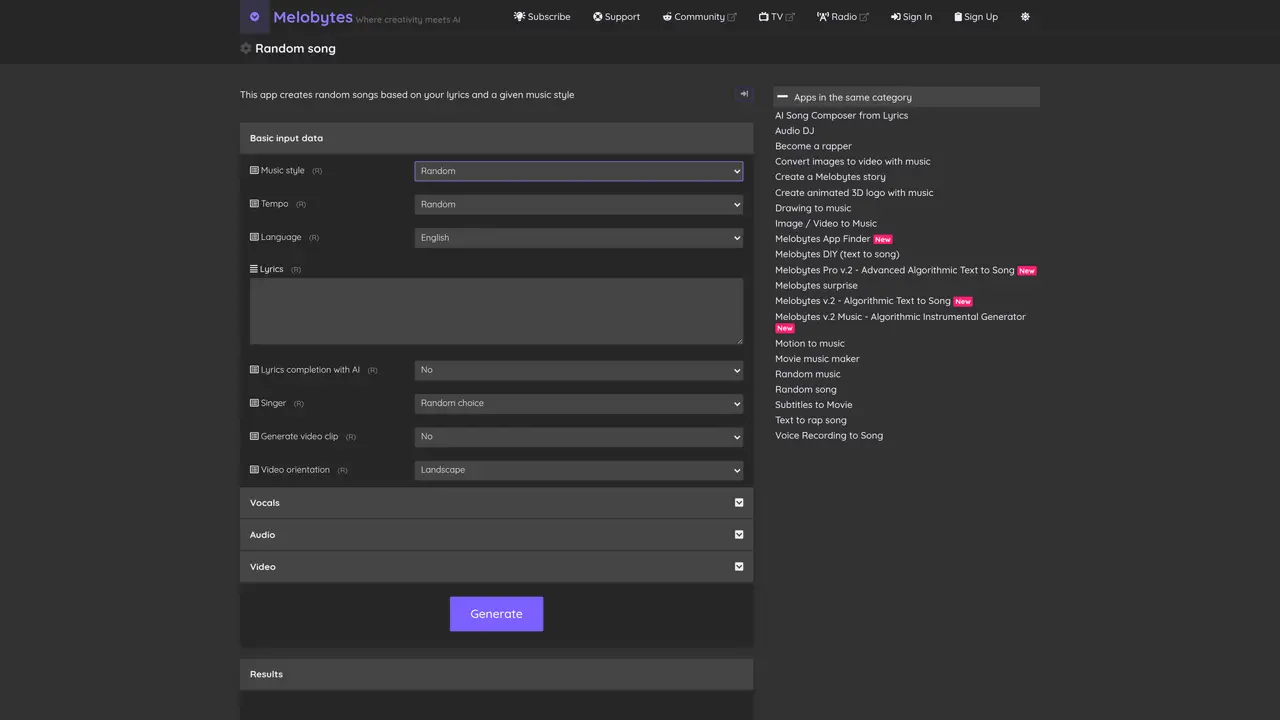
Task: Click the Results panel header
Action: (x=496, y=674)
